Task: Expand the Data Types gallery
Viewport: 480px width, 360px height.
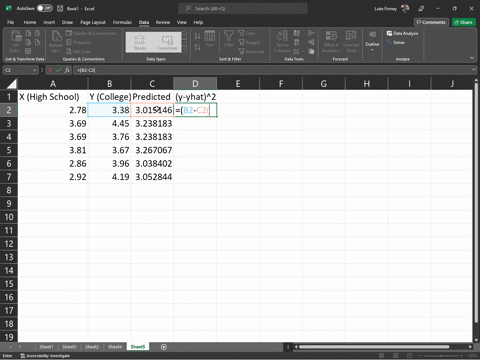Action: (x=184, y=49)
